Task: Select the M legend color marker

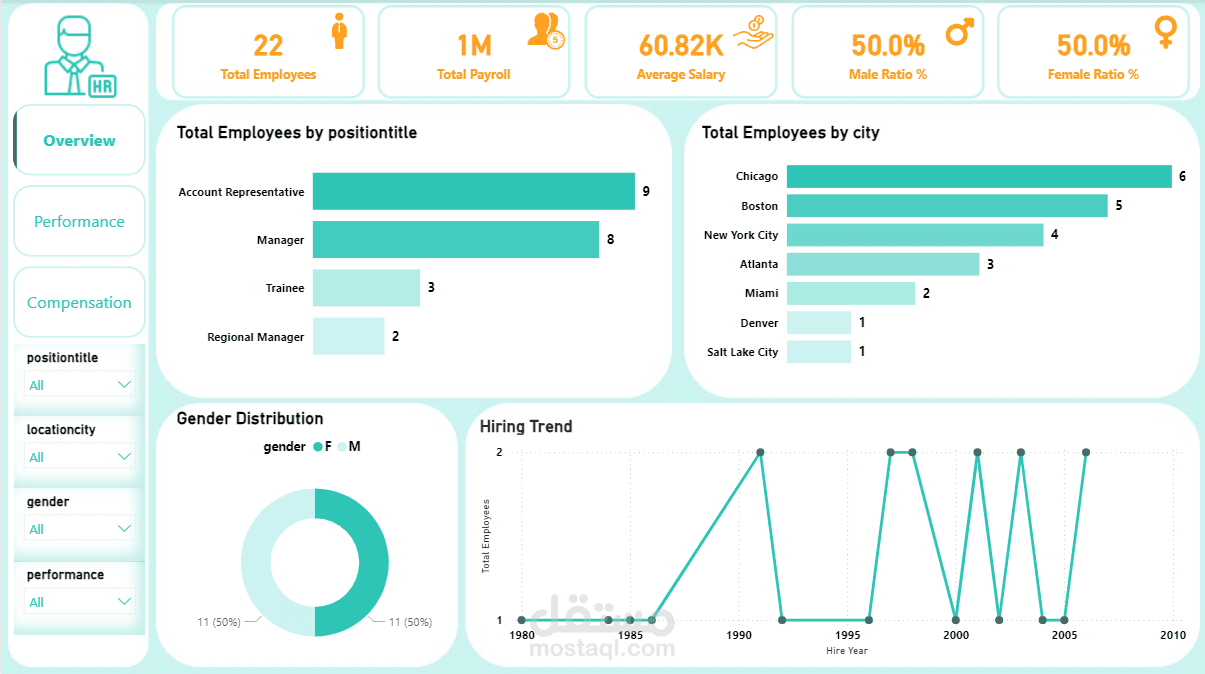Action: click(341, 446)
